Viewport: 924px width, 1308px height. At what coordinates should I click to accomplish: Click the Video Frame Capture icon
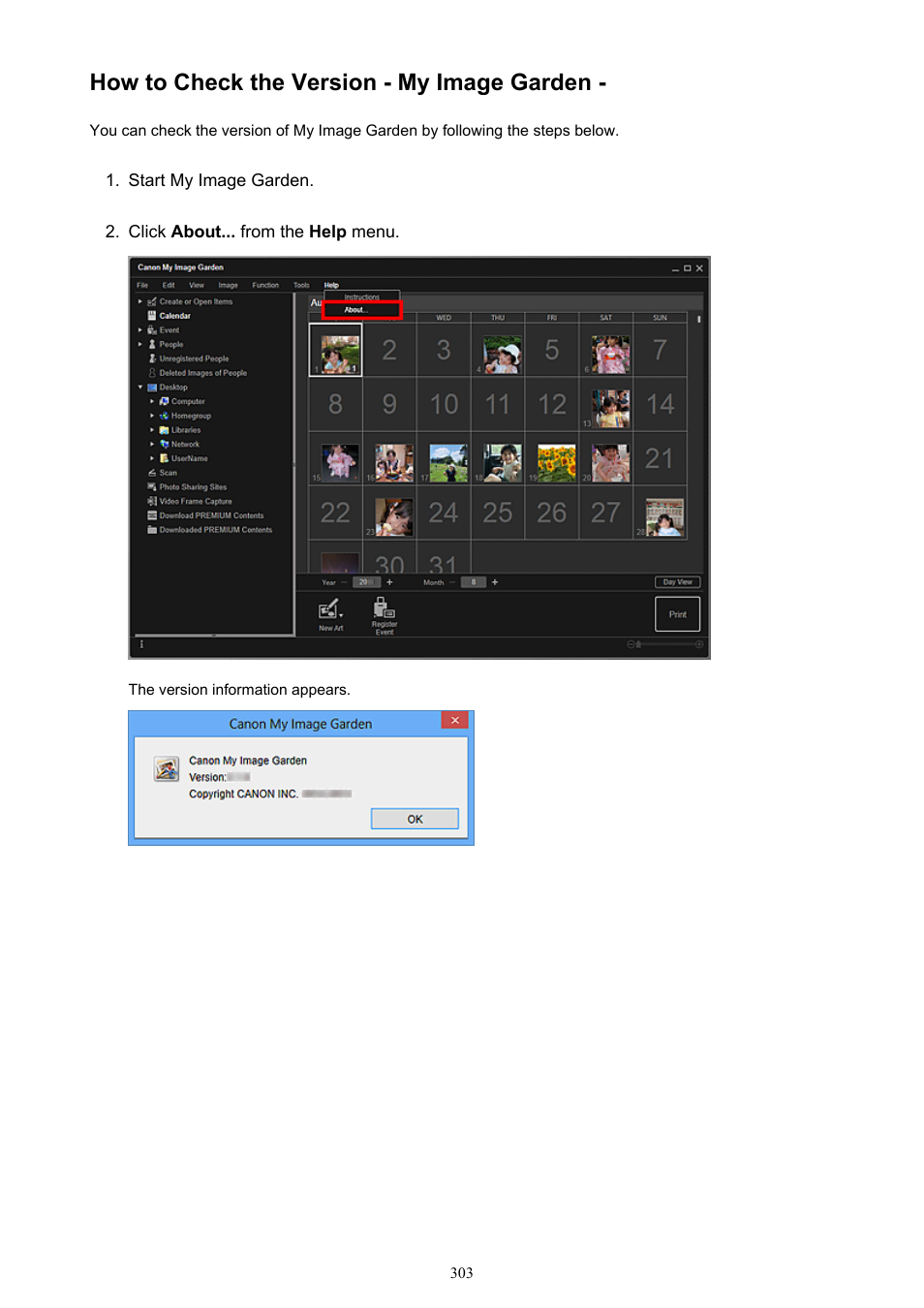pos(152,502)
